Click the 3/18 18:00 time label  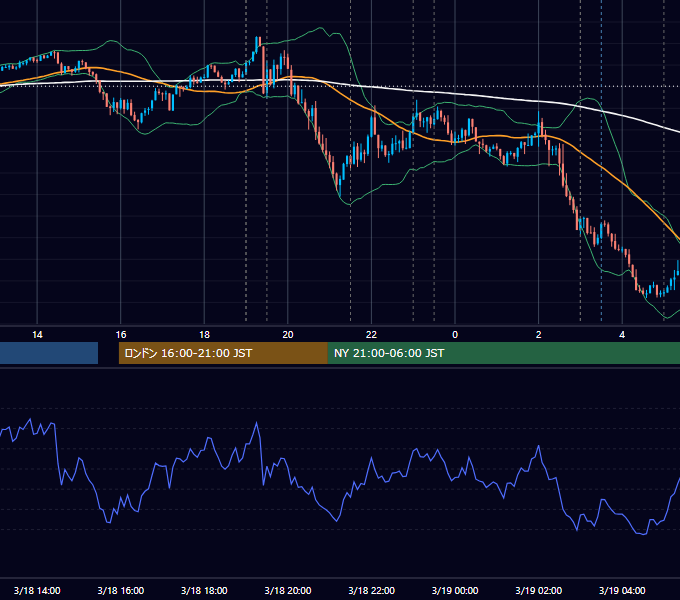coord(204,590)
